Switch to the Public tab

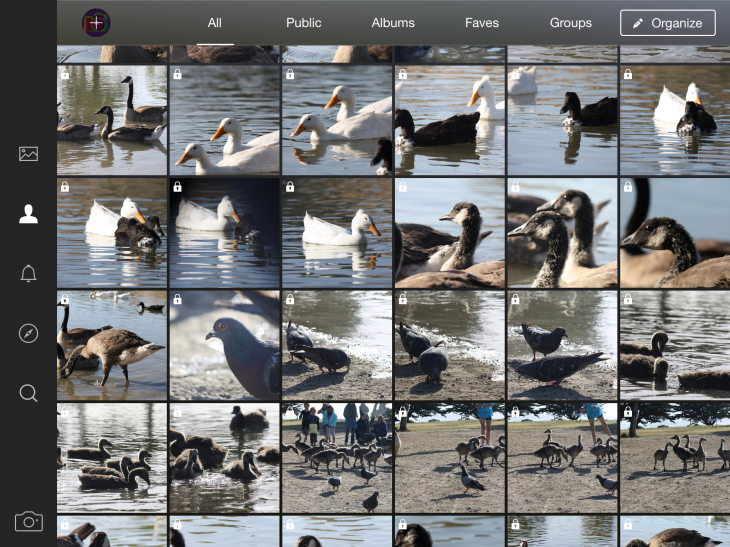coord(304,23)
